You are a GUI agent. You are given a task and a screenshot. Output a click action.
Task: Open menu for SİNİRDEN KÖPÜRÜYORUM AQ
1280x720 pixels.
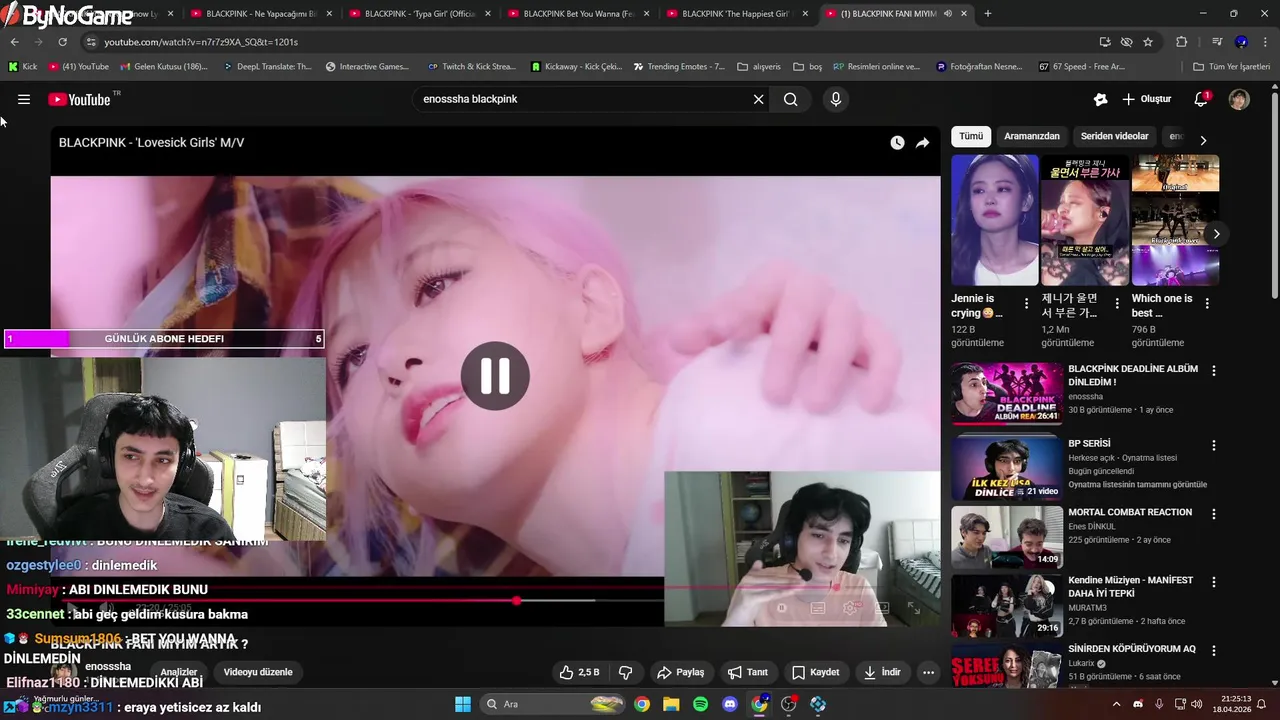[1214, 650]
